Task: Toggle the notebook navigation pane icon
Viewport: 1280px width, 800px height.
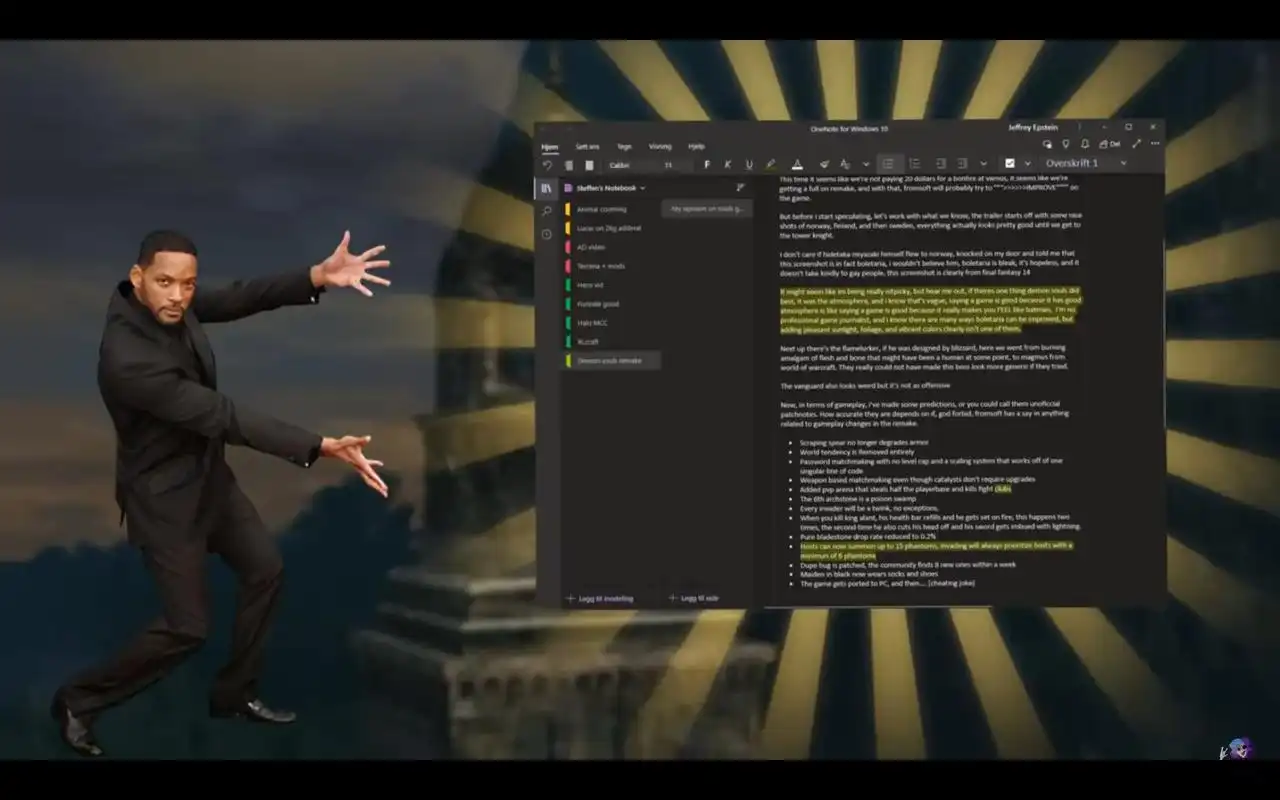Action: point(546,188)
